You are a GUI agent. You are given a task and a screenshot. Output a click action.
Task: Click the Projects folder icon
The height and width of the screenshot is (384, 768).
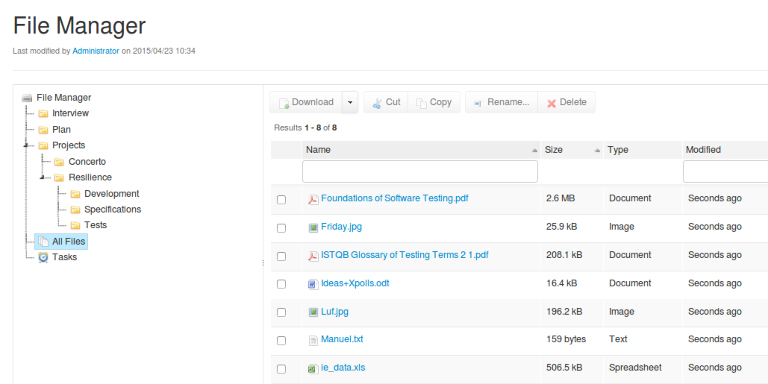[x=43, y=145]
